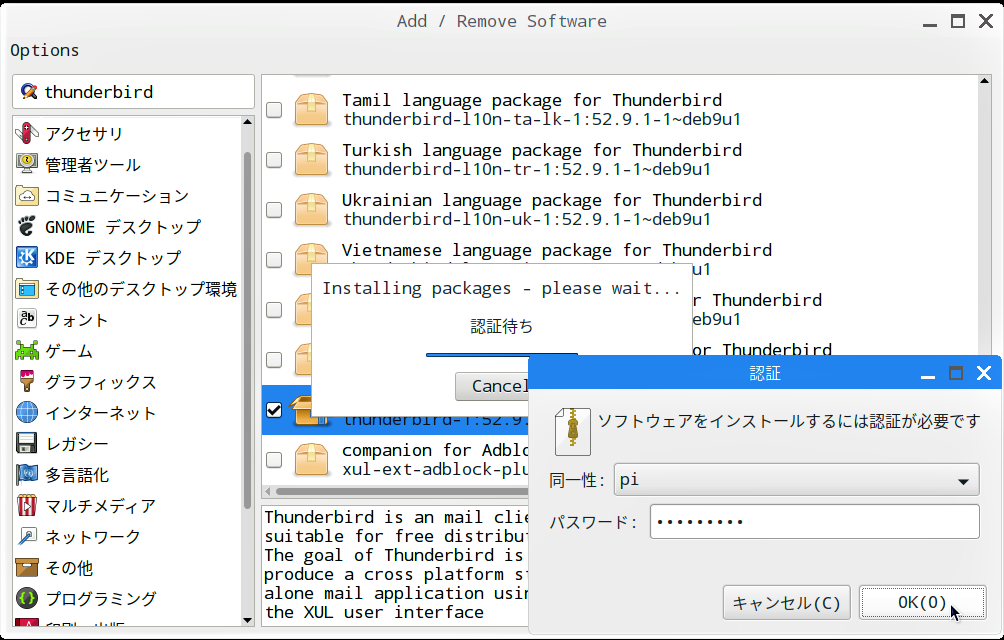Click the category list scroll up arrow
The width and height of the screenshot is (1004, 640).
click(248, 122)
